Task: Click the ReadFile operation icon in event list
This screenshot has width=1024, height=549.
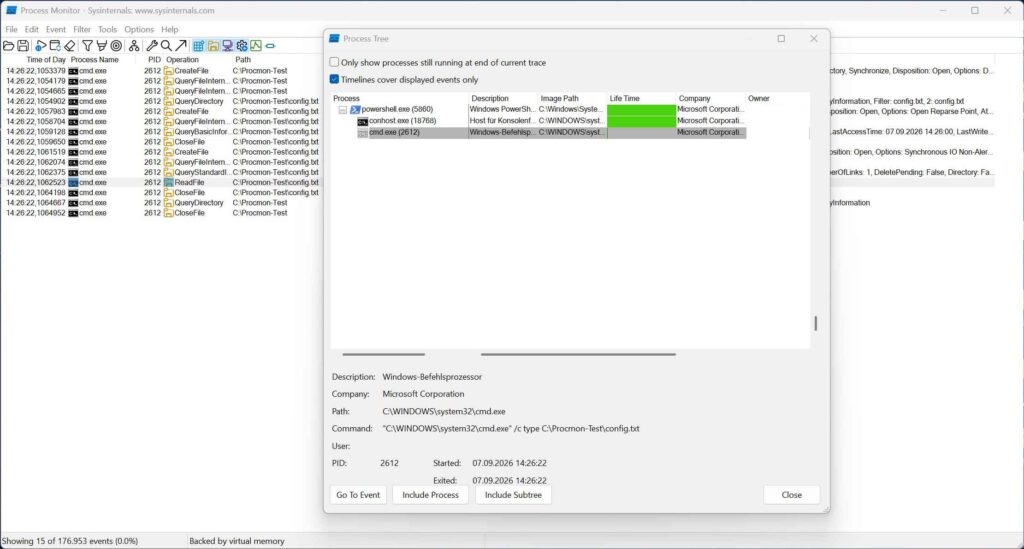Action: click(x=168, y=183)
